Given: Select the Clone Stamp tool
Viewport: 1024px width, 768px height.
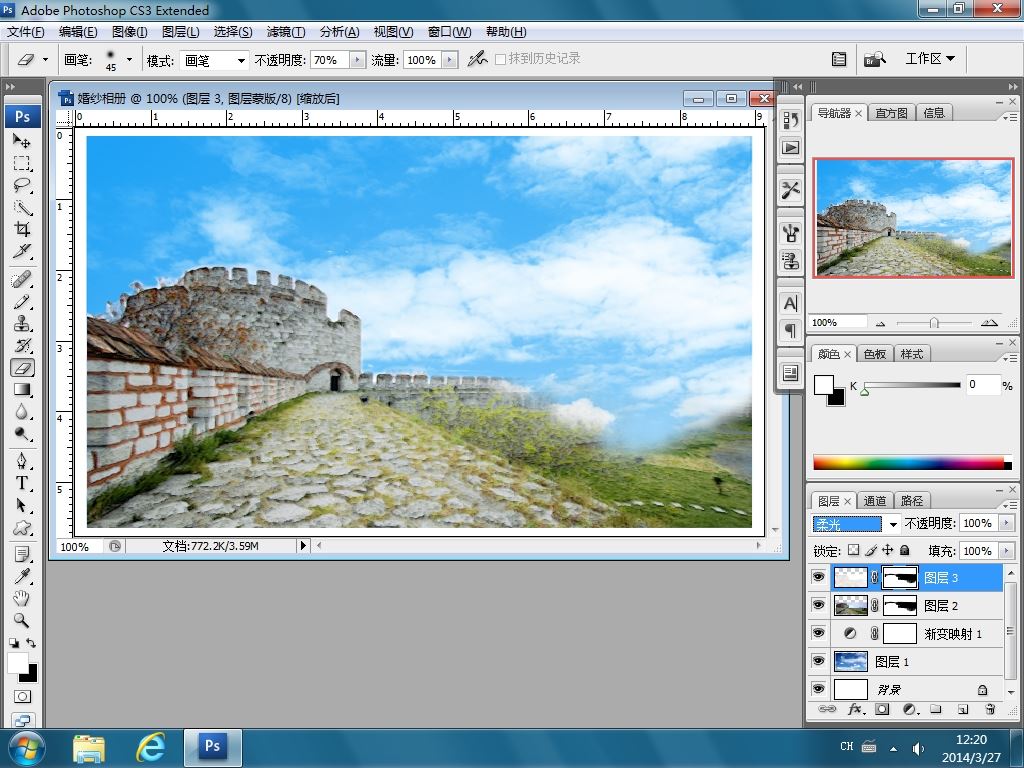Looking at the screenshot, I should pyautogui.click(x=22, y=324).
